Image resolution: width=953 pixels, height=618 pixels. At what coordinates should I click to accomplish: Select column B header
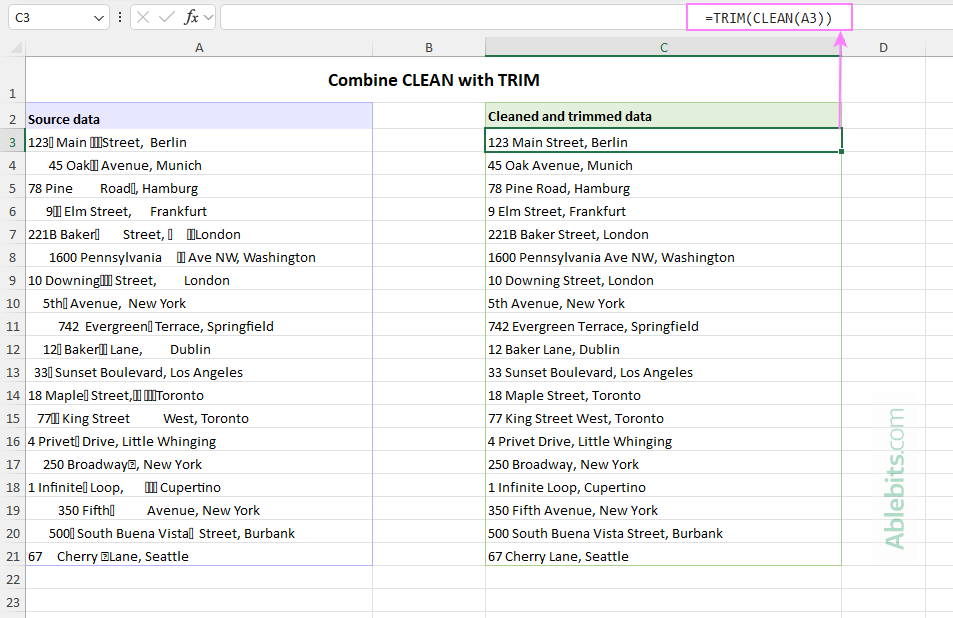[x=428, y=47]
